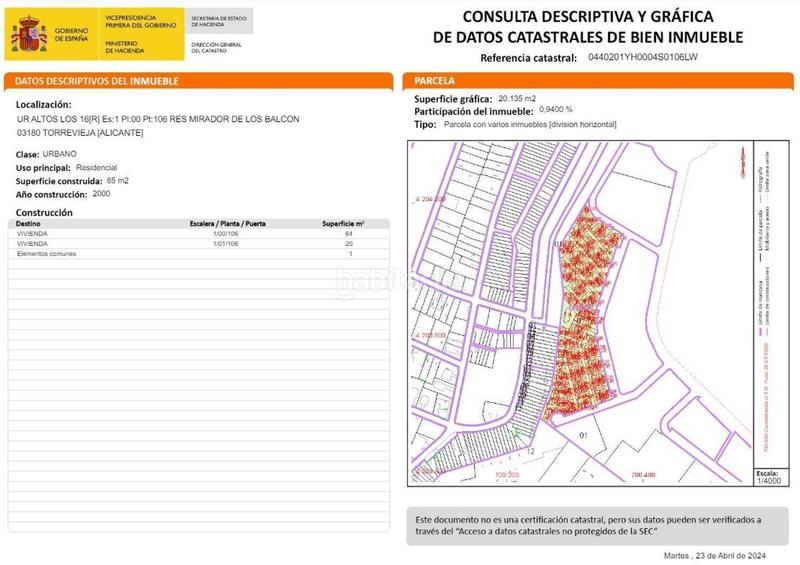Click the map scale 1/4000 label
Screen dimensions: 800x565
pos(769,480)
